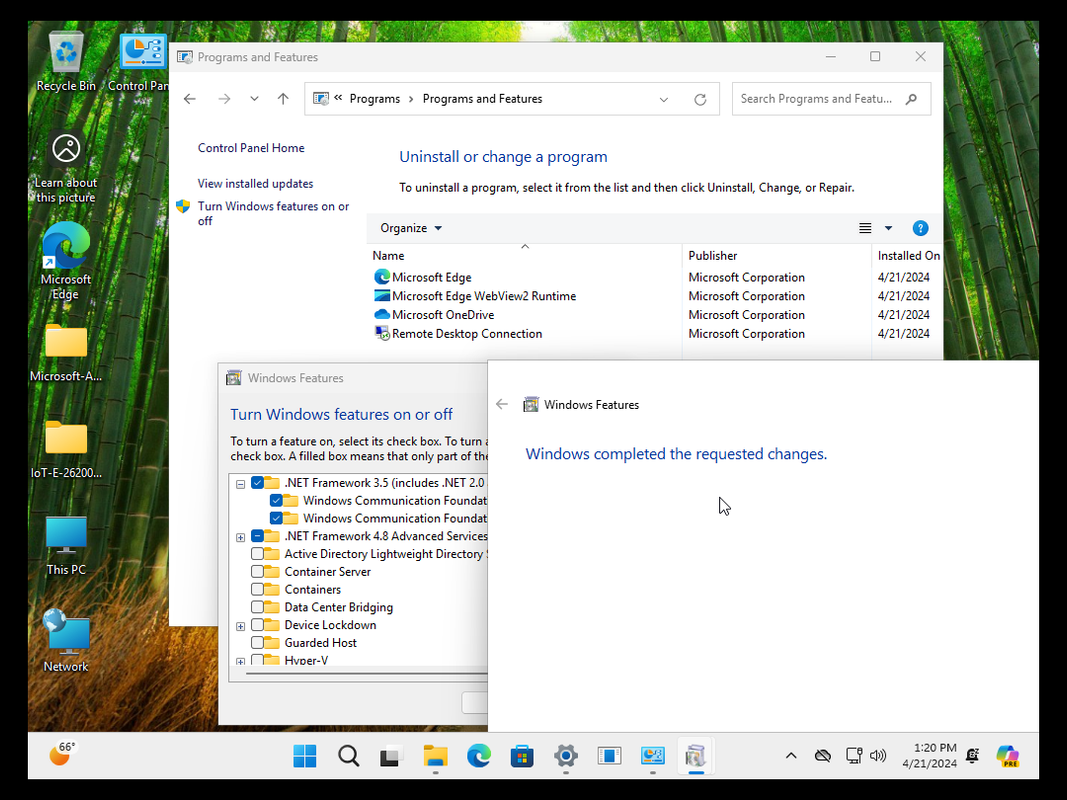Change the list view layout icon
The height and width of the screenshot is (800, 1067).
pyautogui.click(x=865, y=229)
